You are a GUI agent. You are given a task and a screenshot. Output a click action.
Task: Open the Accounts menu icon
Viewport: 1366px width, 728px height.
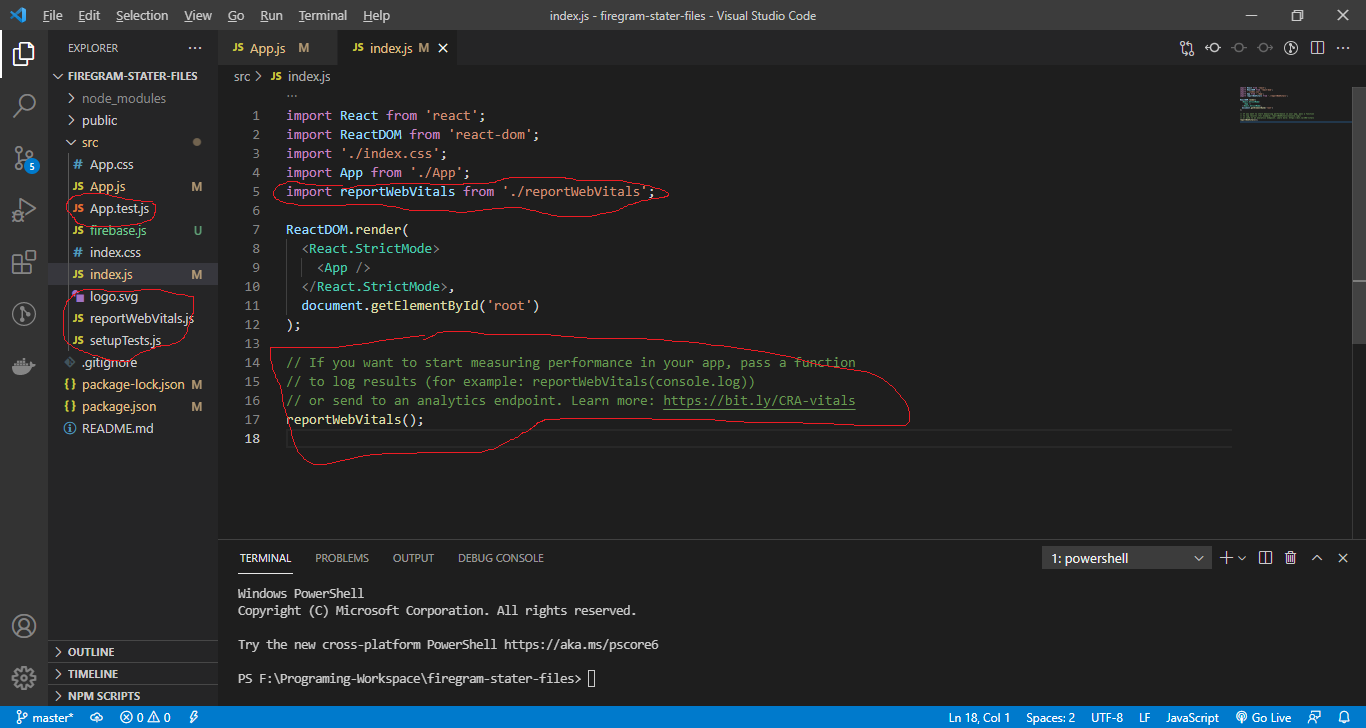24,626
